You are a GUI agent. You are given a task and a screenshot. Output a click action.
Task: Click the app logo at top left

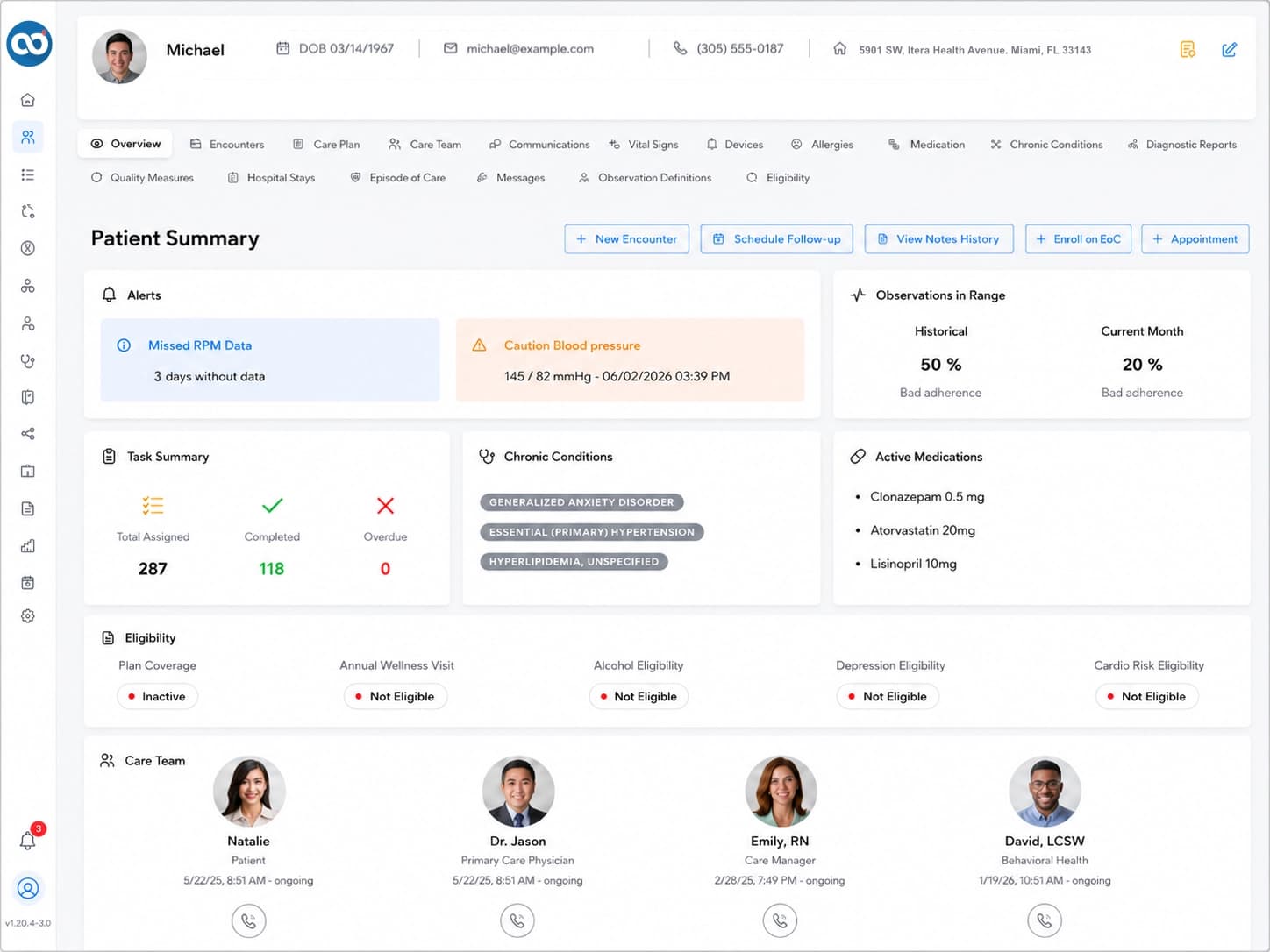point(29,43)
